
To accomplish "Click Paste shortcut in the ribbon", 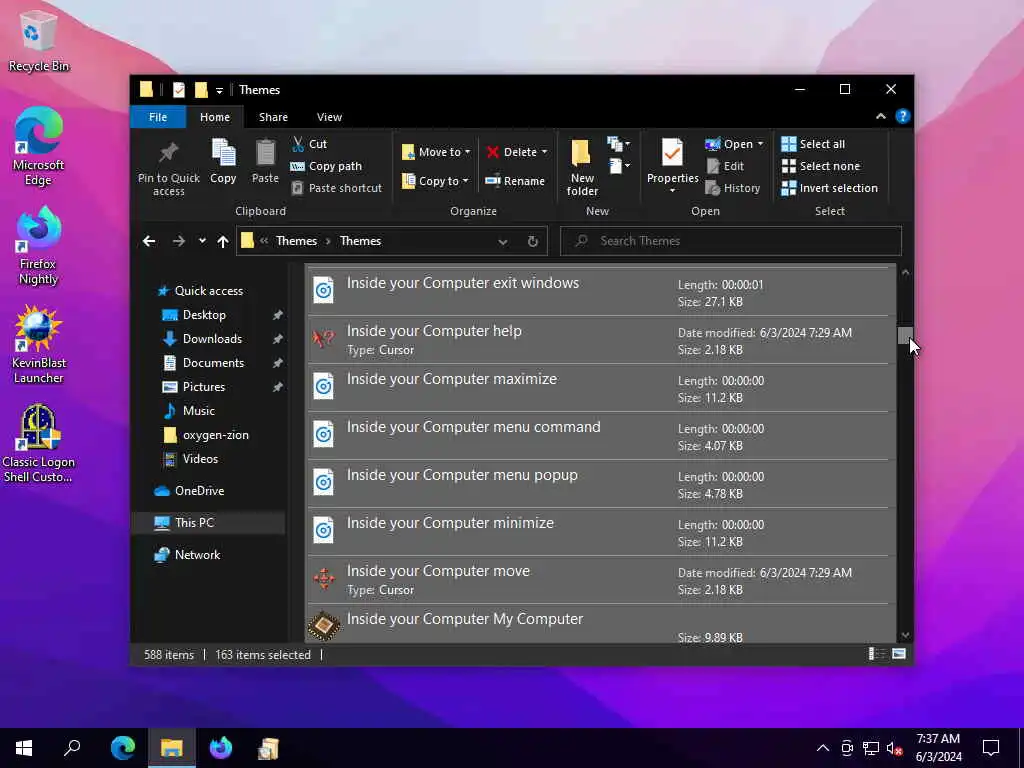I will coord(336,188).
